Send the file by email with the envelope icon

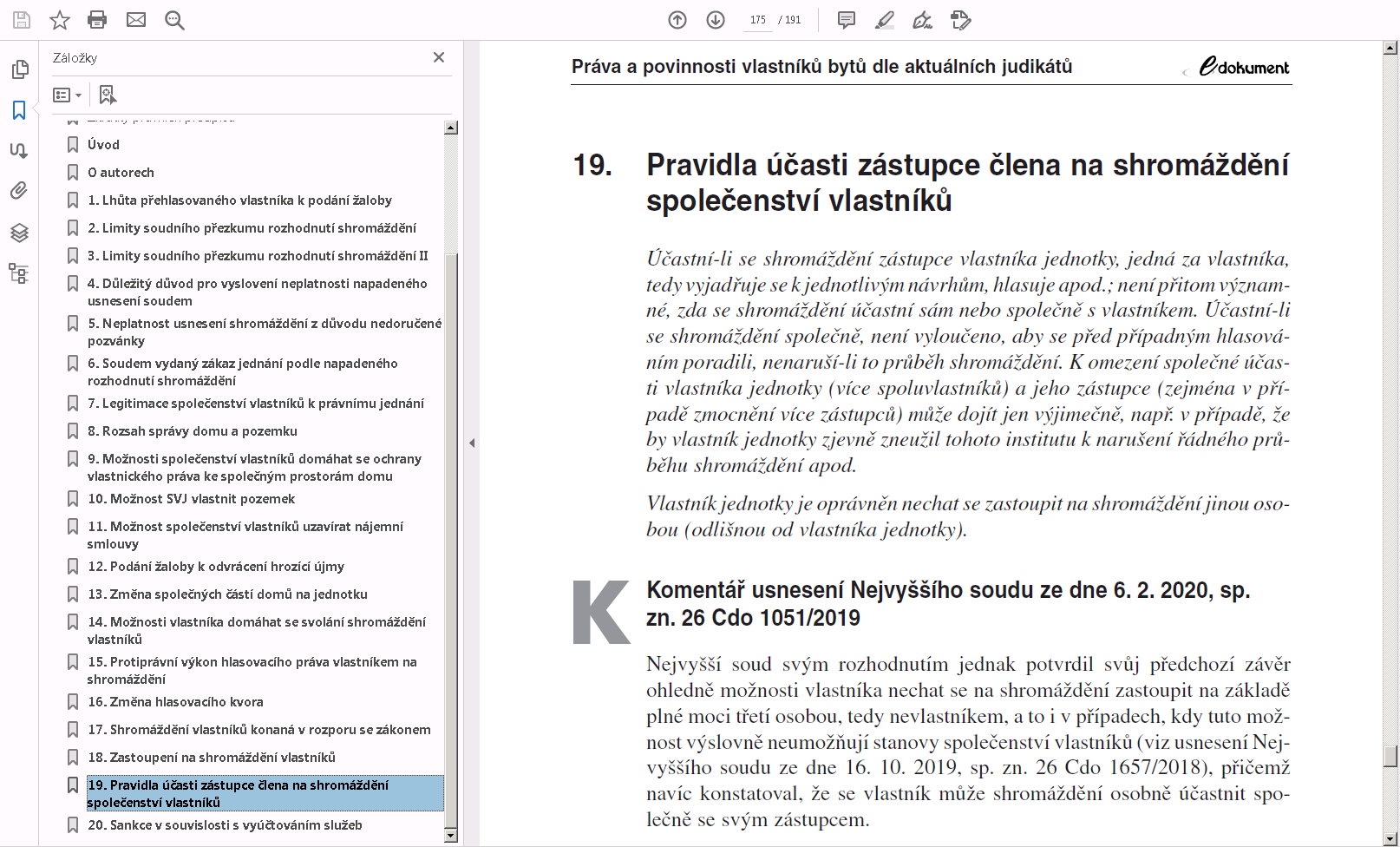(x=136, y=19)
